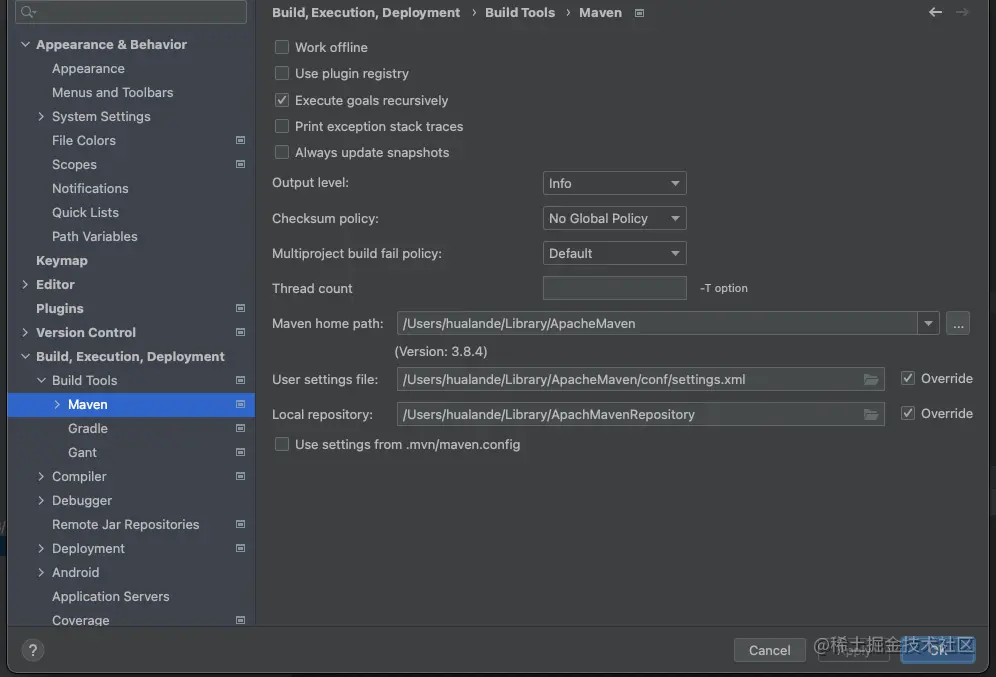Select Gradle in the settings tree

tap(88, 428)
